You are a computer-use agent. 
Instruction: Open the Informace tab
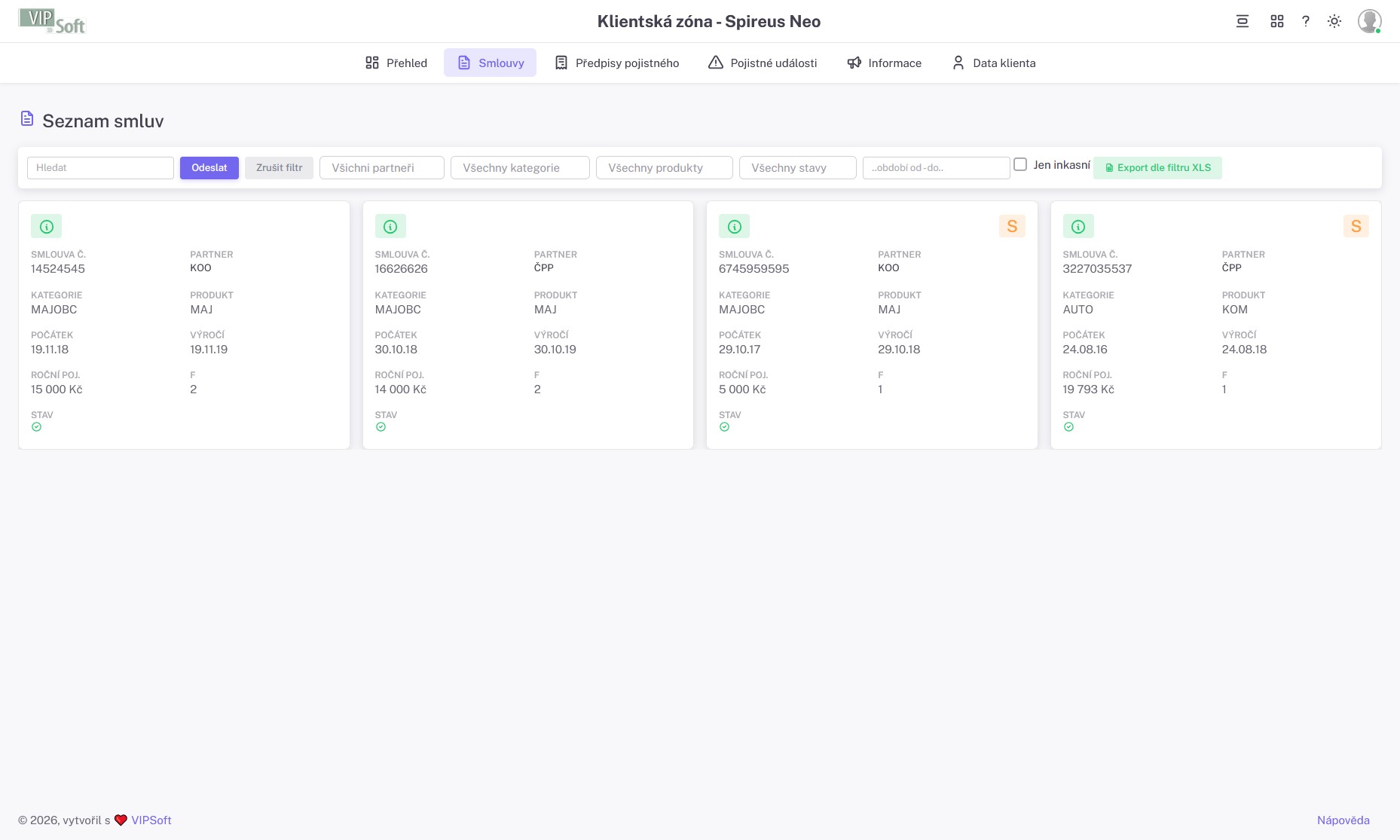884,63
